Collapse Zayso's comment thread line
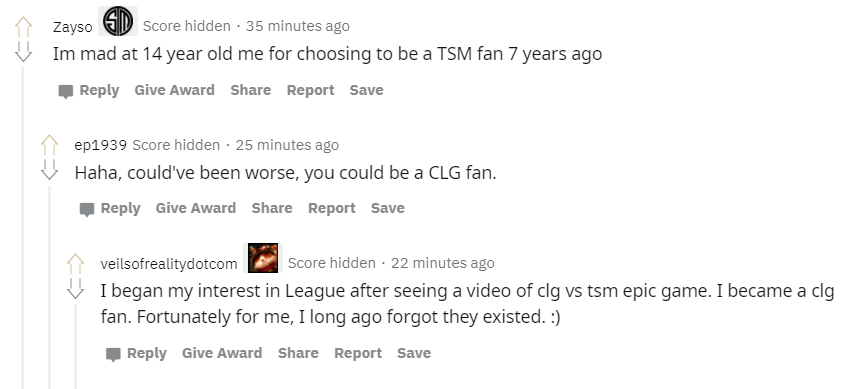The image size is (856, 389). (23, 228)
